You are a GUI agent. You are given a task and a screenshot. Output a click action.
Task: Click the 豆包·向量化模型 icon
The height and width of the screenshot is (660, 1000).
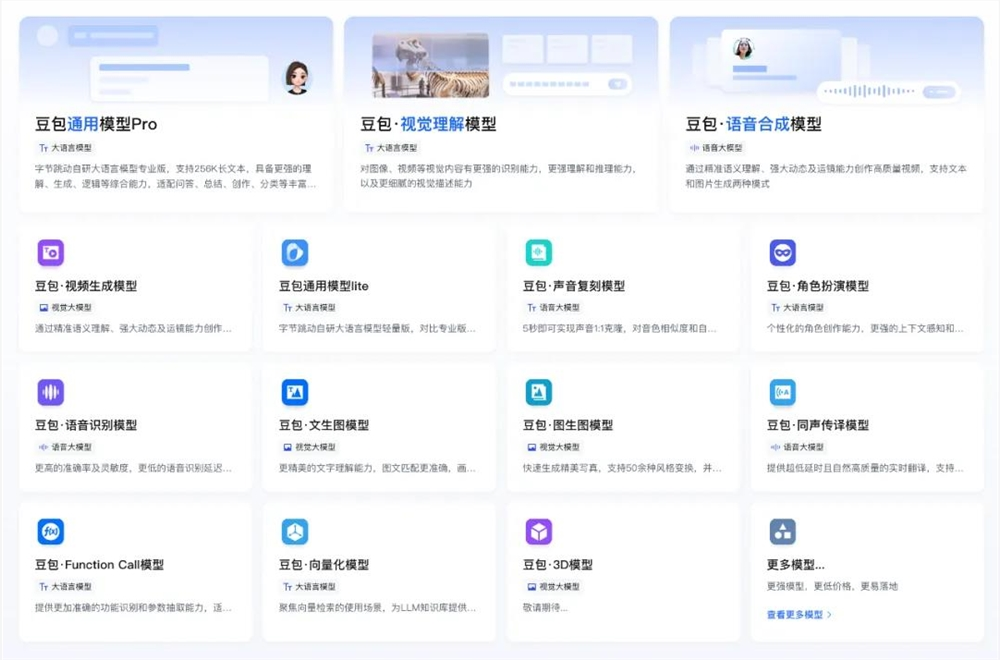[x=295, y=531]
